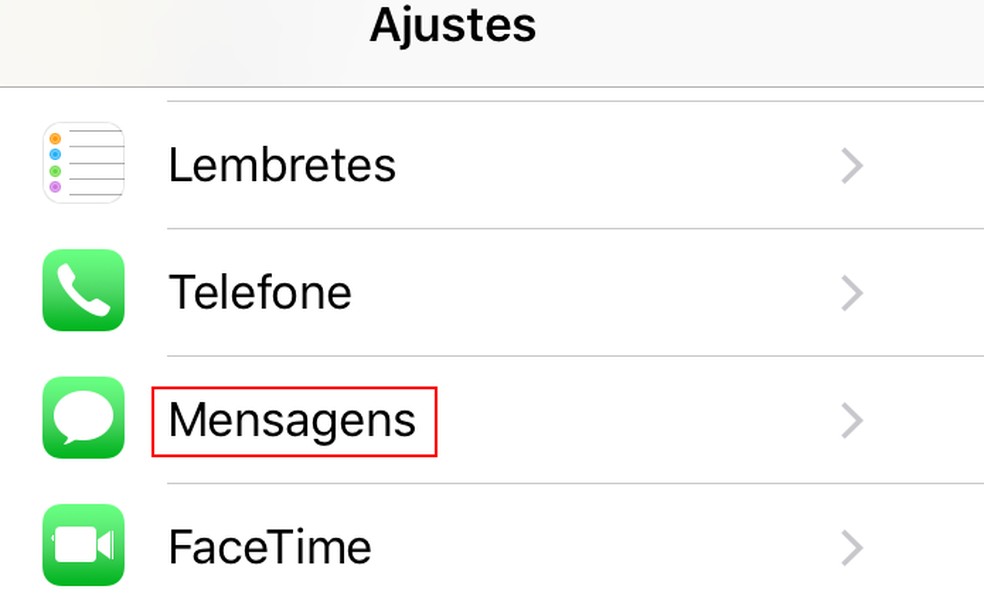Open FaceTime settings via its chevron
Screen dimensions: 984x596
pos(852,547)
